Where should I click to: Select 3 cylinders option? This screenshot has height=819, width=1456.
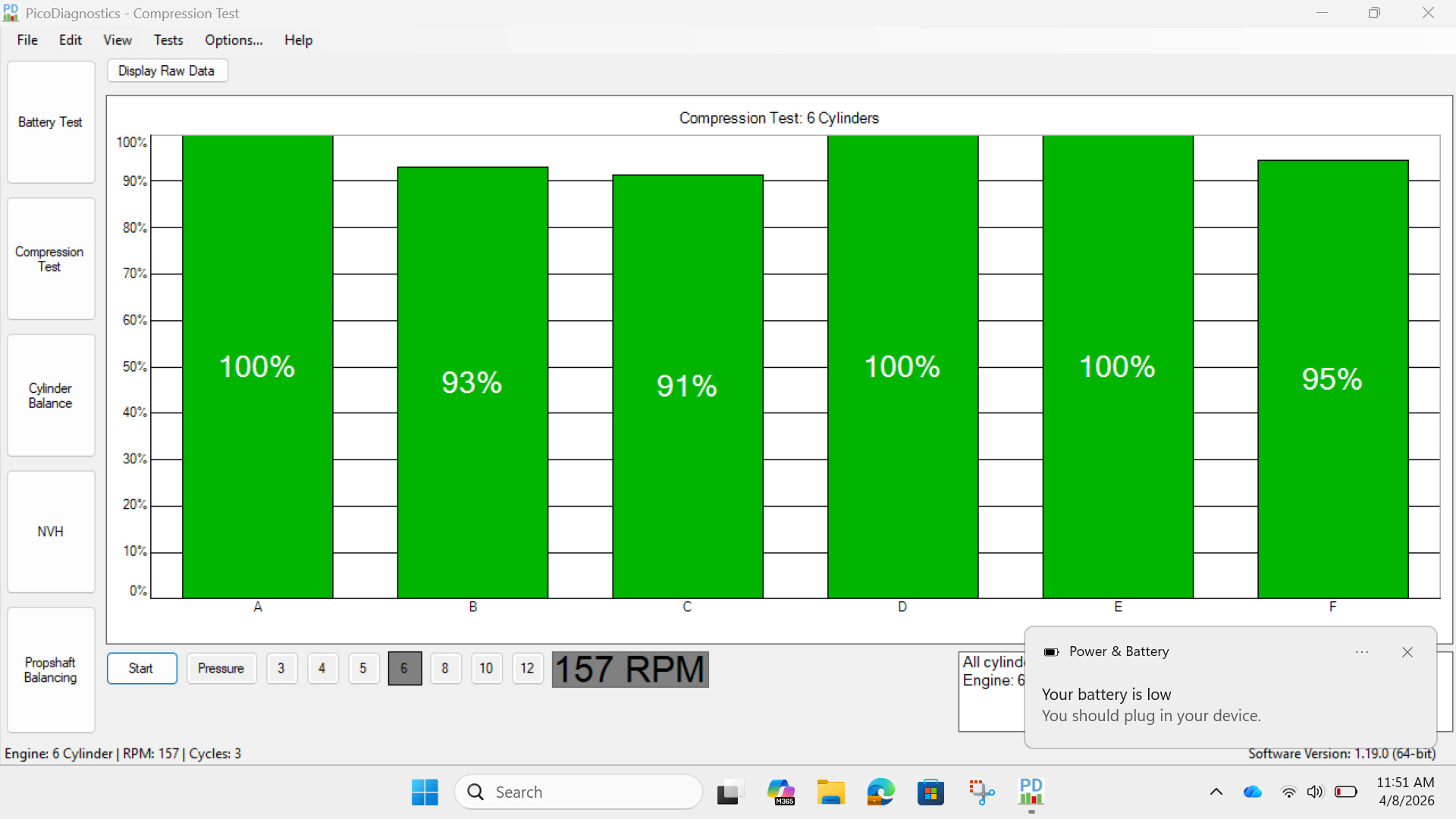[x=281, y=668]
